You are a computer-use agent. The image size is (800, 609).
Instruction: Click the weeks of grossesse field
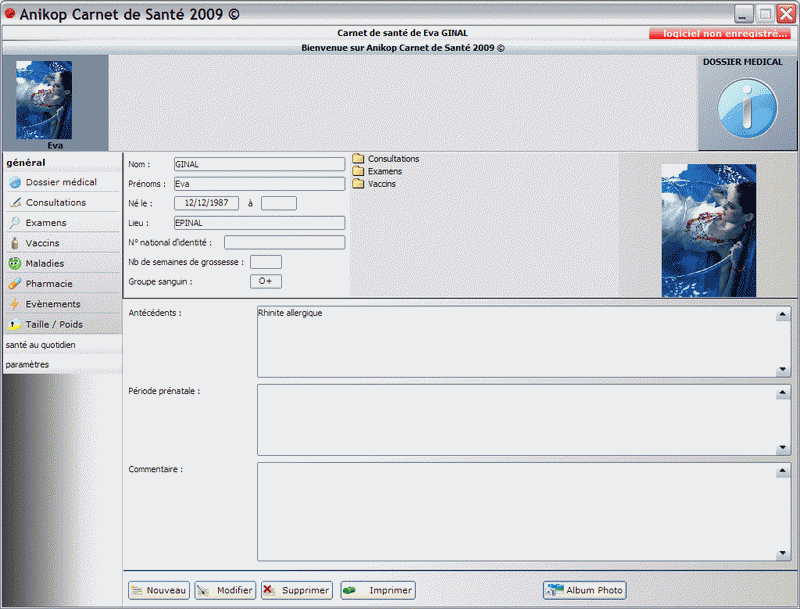click(266, 262)
